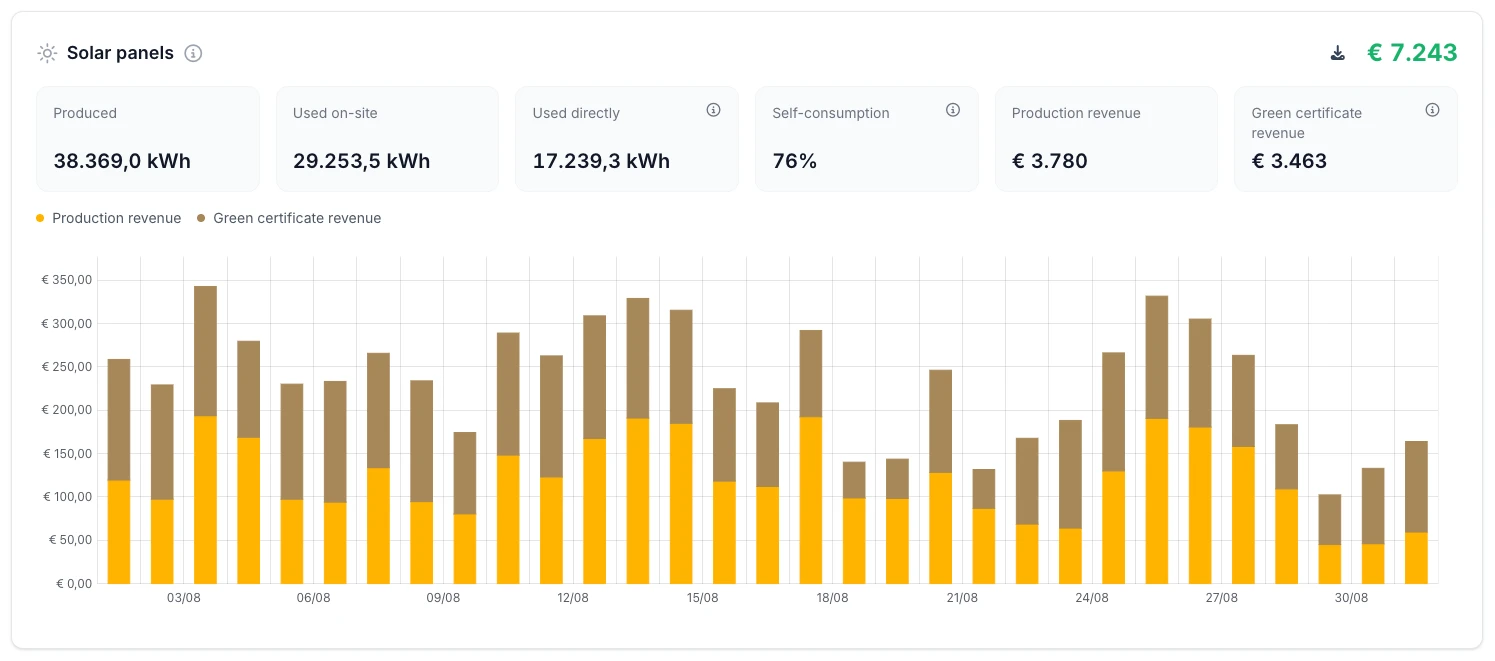Click the bar for 21/08
1495x661 pixels.
(984, 526)
